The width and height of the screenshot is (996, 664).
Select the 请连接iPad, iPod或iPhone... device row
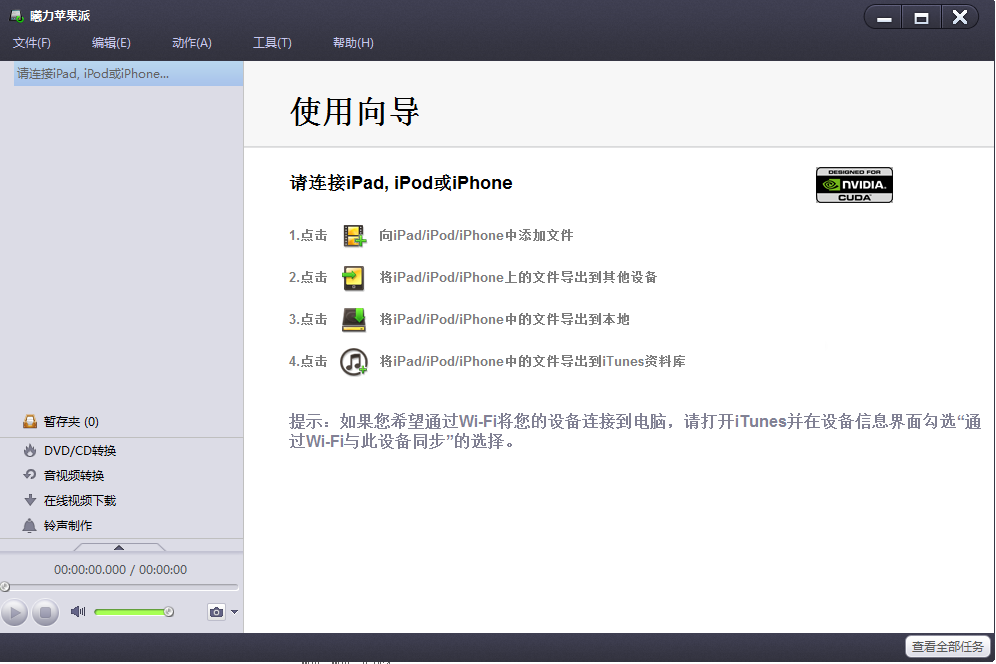point(128,74)
